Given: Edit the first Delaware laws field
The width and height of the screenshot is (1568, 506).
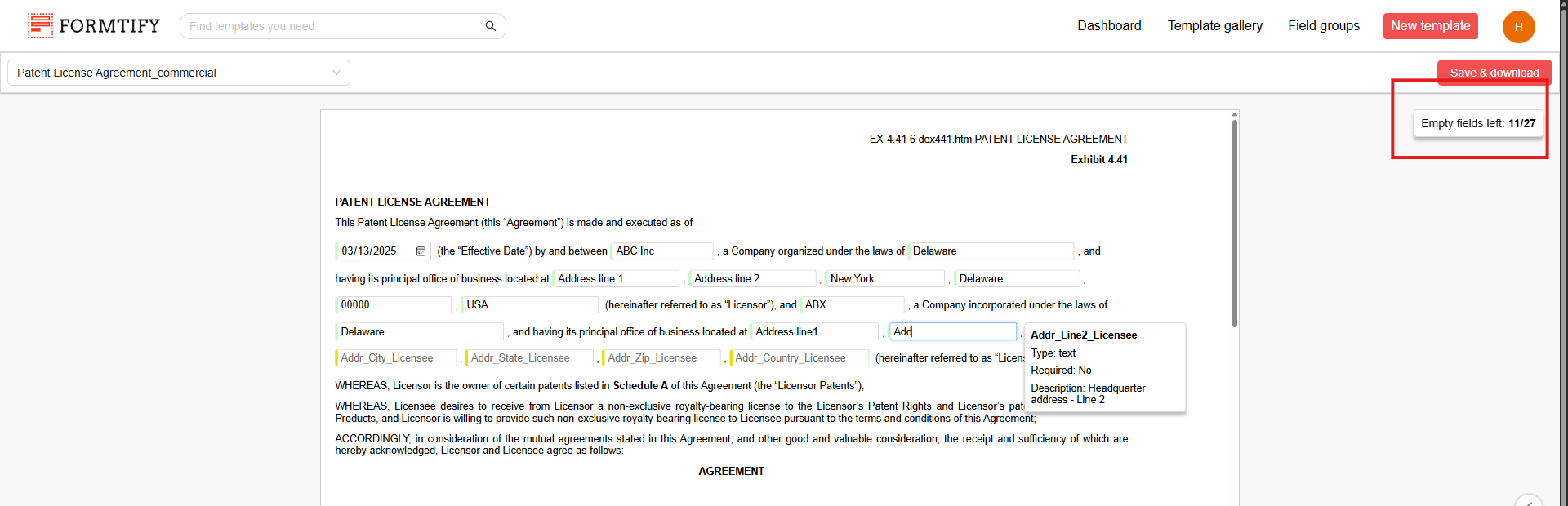Looking at the screenshot, I should pyautogui.click(x=991, y=251).
